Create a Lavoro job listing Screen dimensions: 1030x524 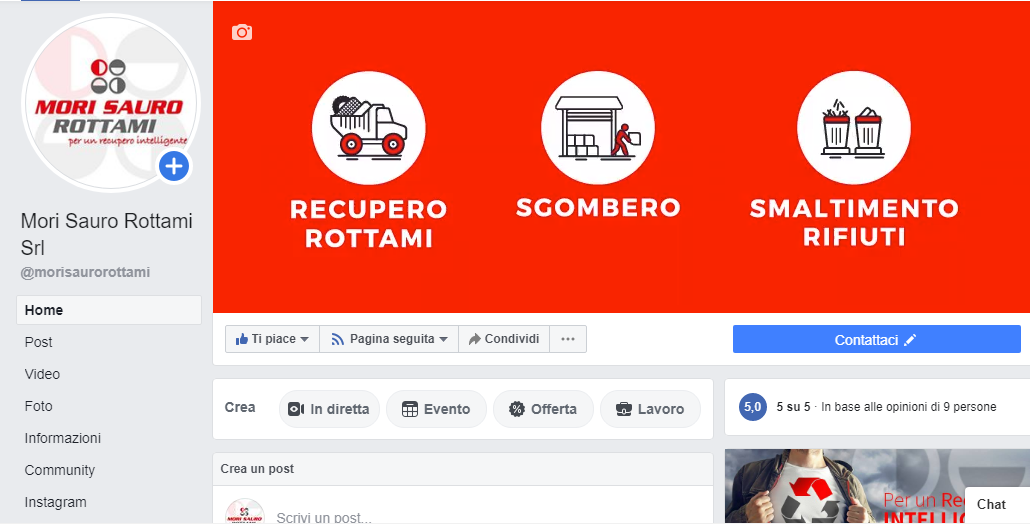(650, 409)
